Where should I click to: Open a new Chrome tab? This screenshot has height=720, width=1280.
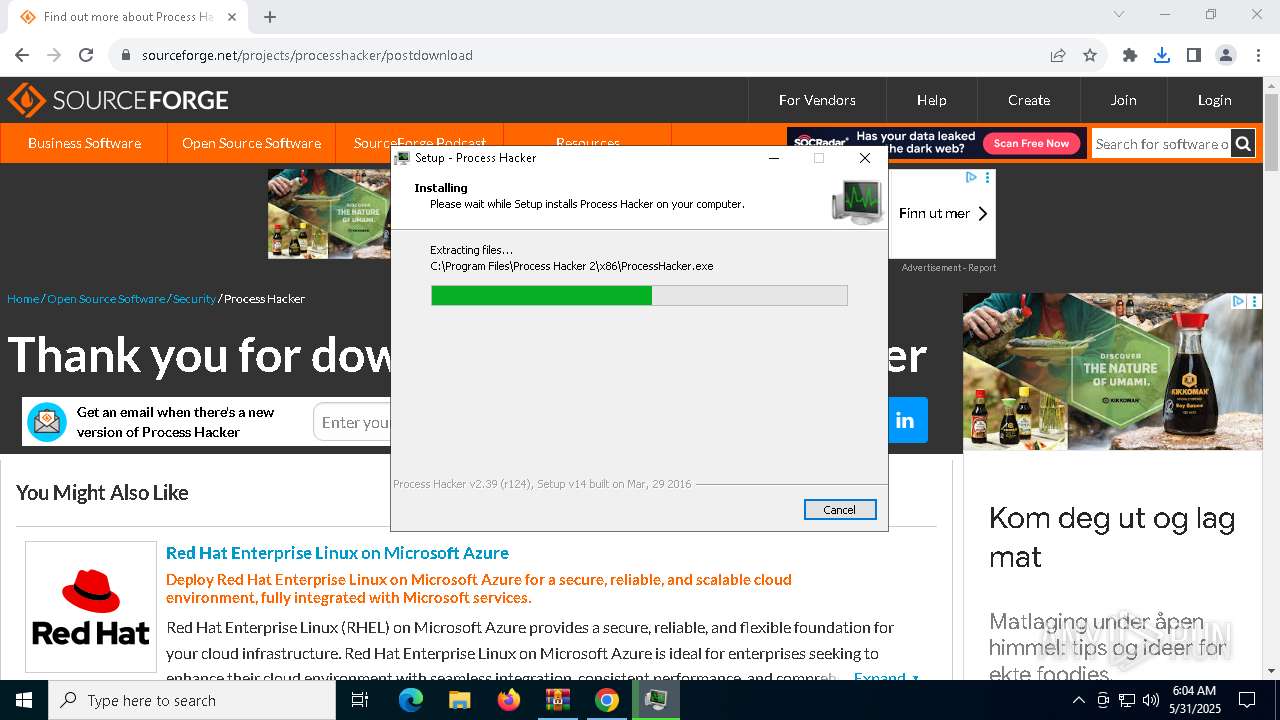(x=270, y=17)
